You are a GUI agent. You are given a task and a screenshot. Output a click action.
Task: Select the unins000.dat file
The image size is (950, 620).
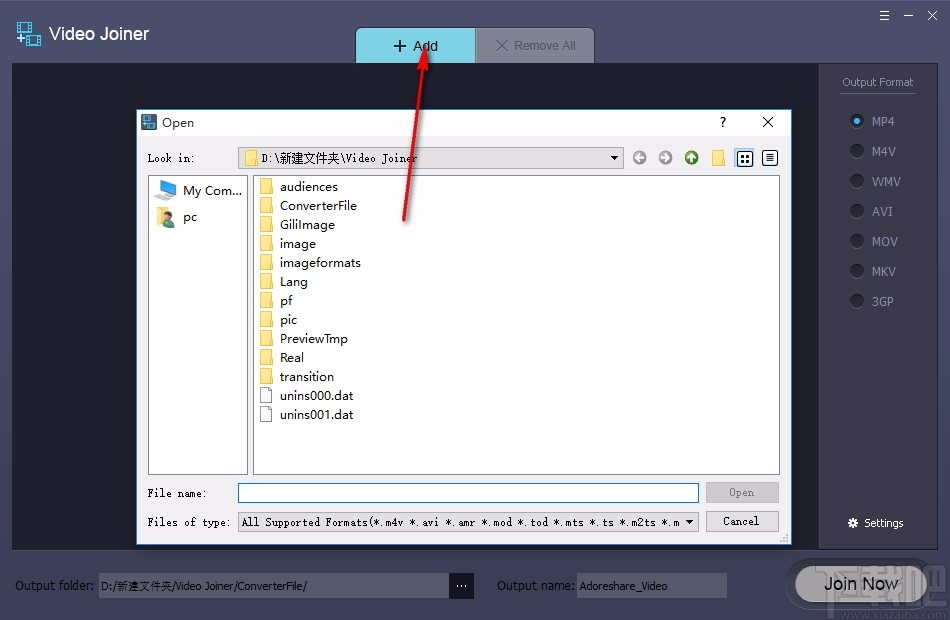[307, 396]
